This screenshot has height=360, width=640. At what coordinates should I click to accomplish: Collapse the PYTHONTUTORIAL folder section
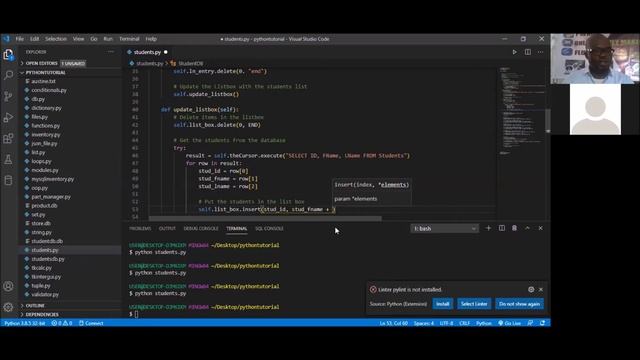click(45, 72)
